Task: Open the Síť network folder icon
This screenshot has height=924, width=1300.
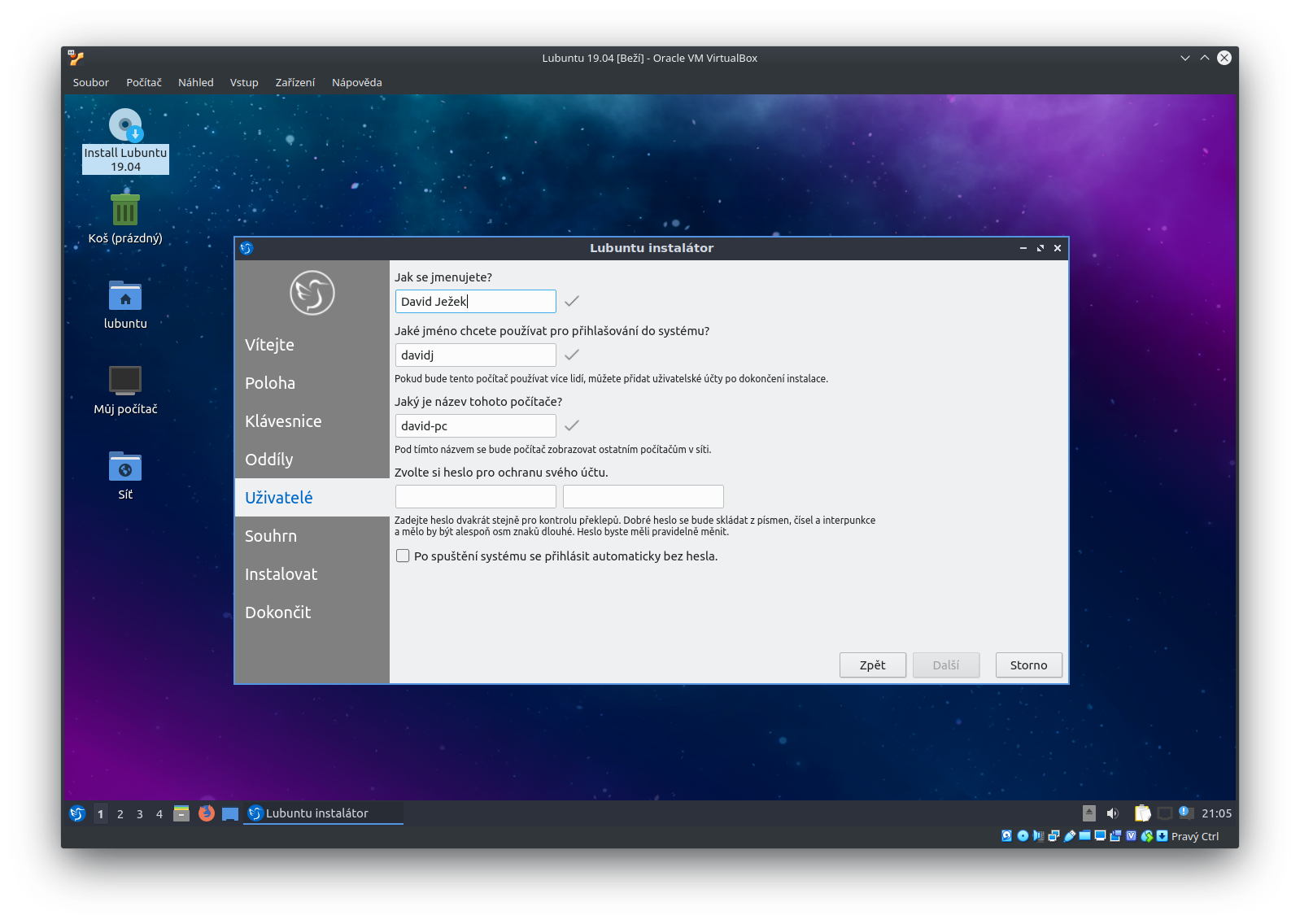Action: pyautogui.click(x=125, y=475)
